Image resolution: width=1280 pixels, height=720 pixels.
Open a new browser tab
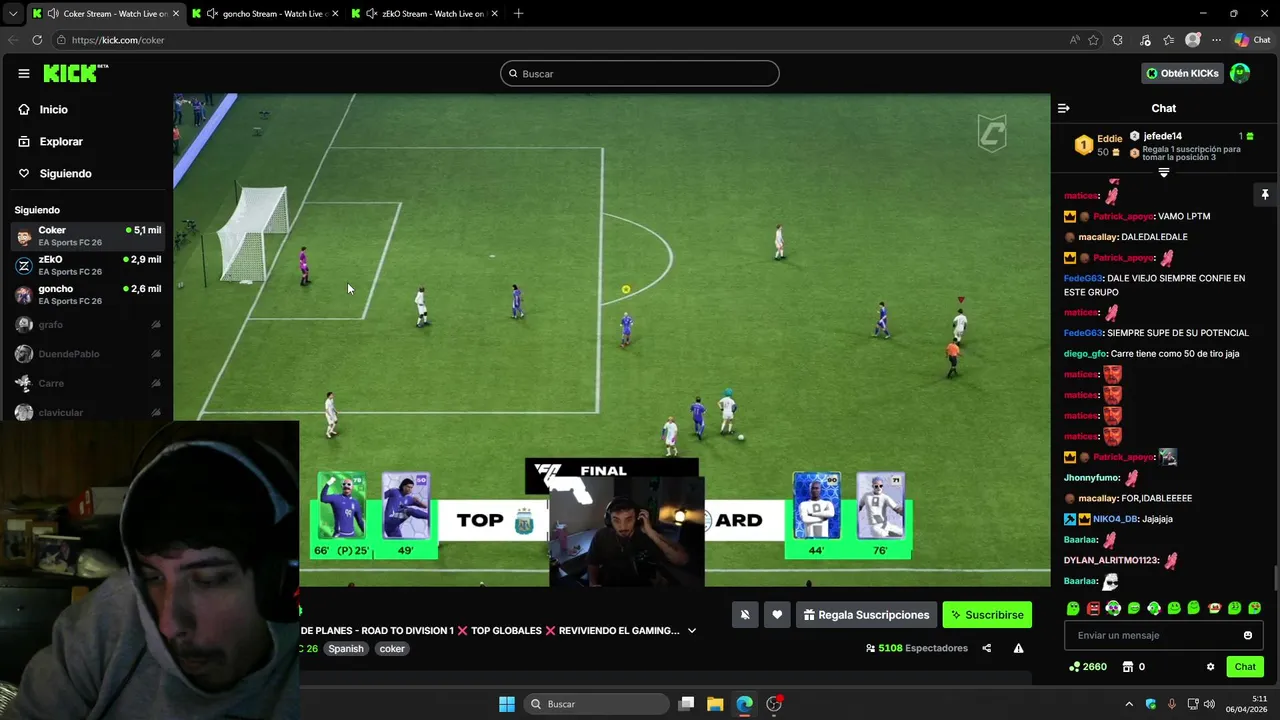518,14
